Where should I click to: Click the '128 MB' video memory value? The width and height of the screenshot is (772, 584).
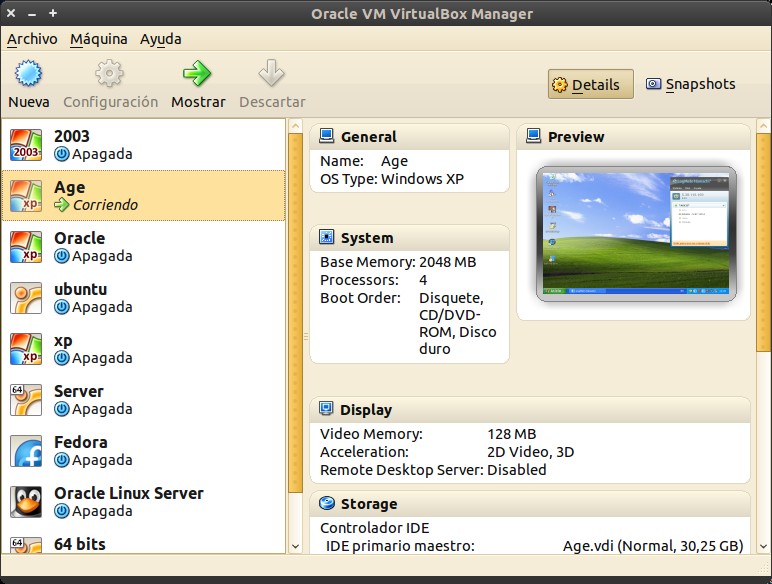(x=512, y=434)
